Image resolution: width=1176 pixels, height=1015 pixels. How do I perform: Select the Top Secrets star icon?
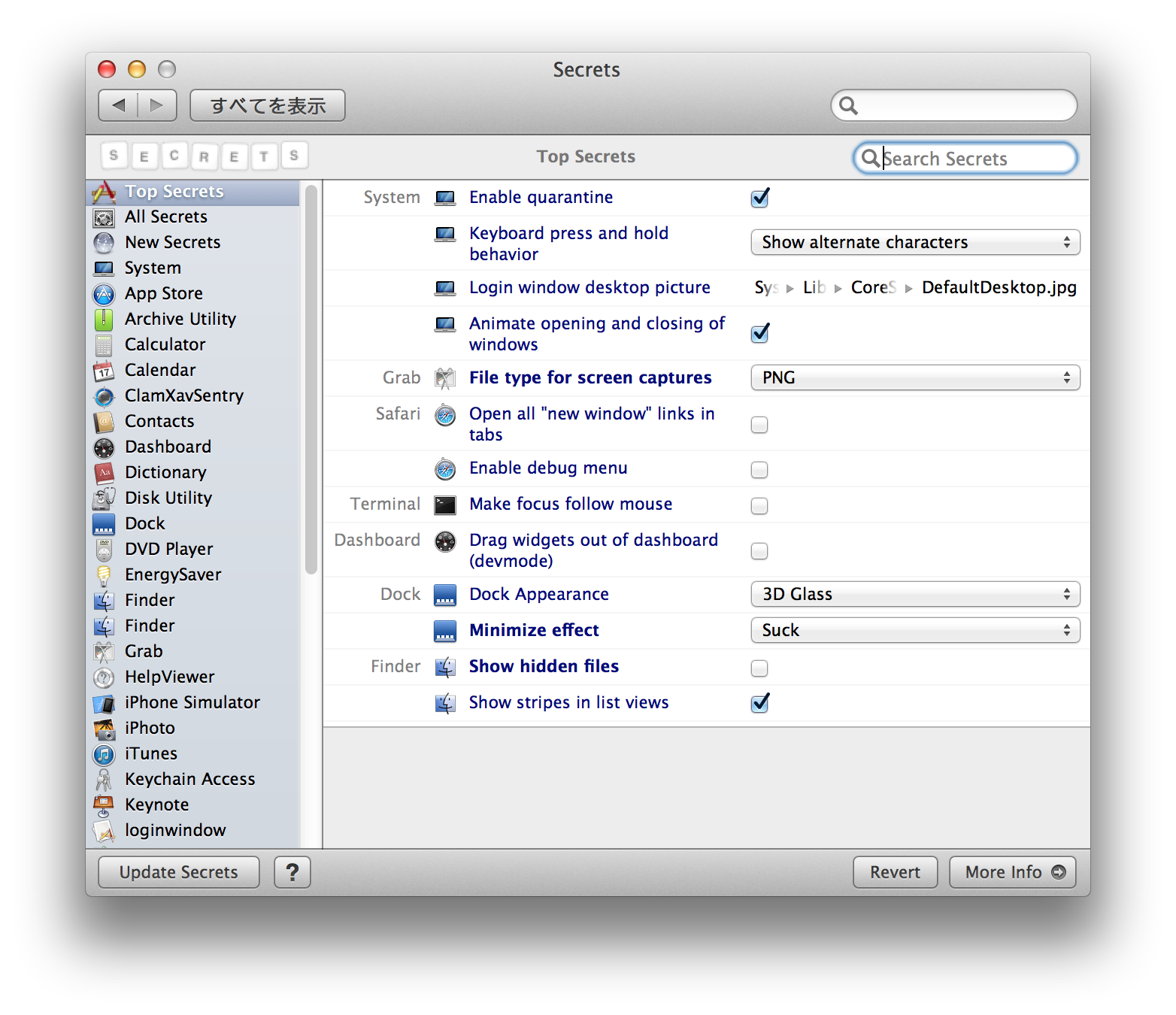point(104,192)
